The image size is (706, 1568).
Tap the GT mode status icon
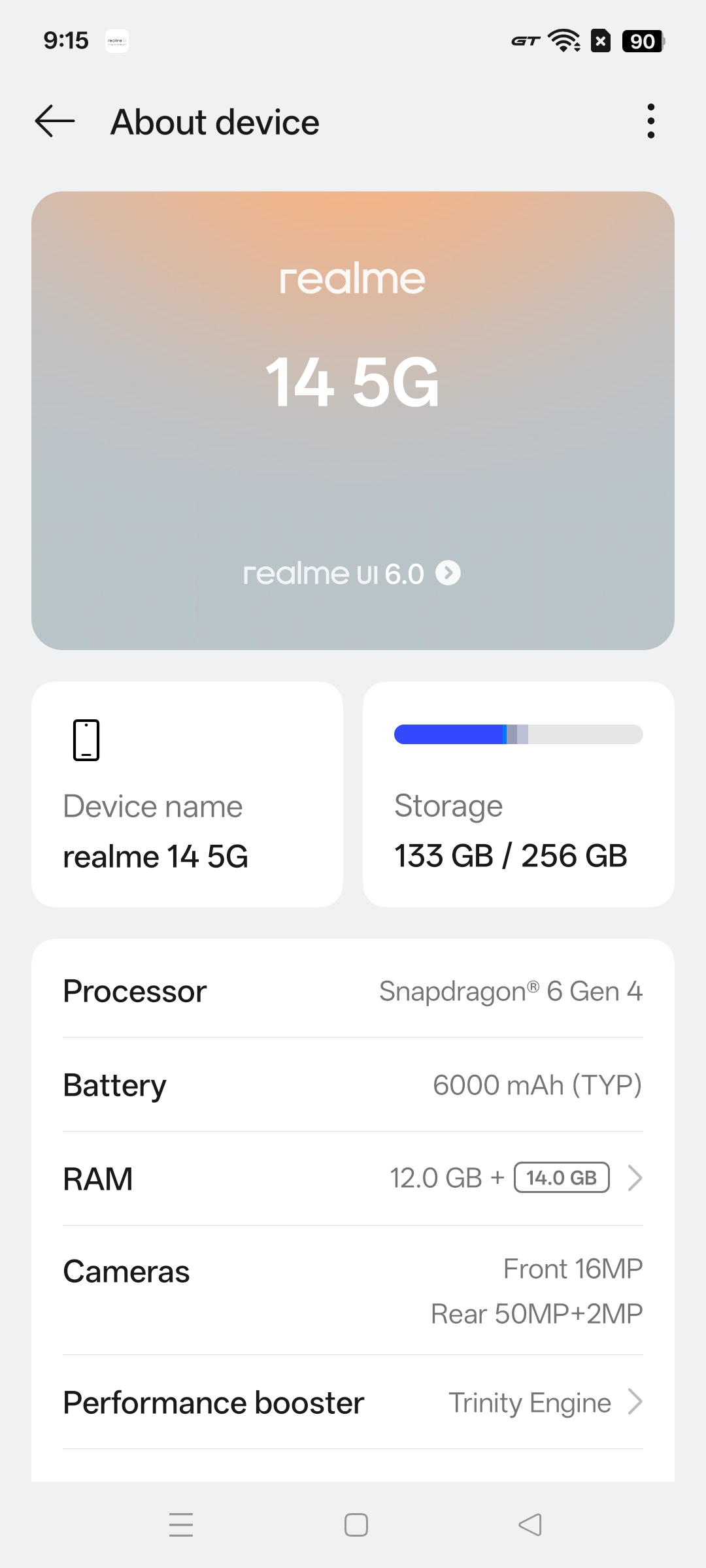tap(526, 41)
